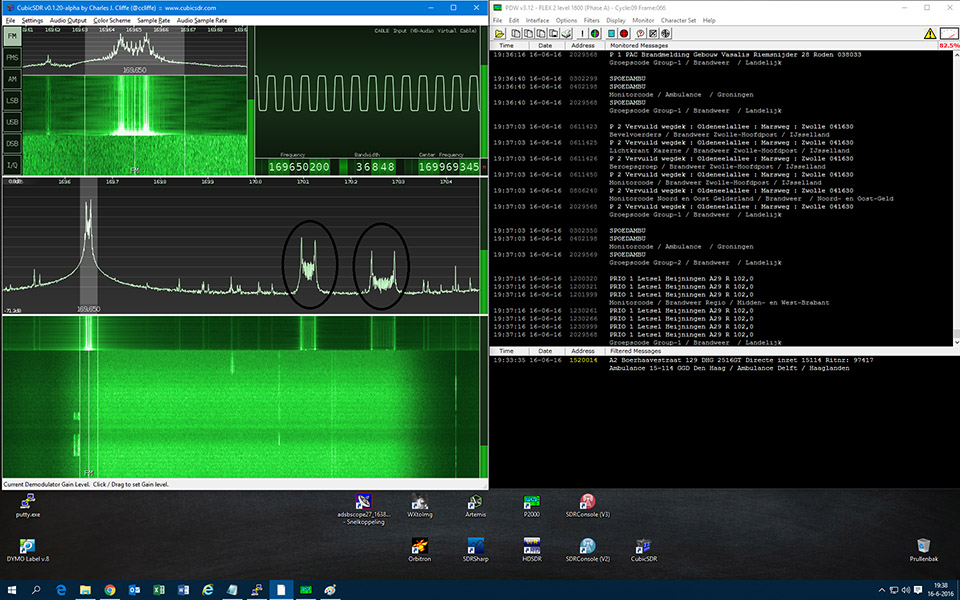Open the WXtoImg desktop shortcut
960x600 pixels.
(x=419, y=506)
